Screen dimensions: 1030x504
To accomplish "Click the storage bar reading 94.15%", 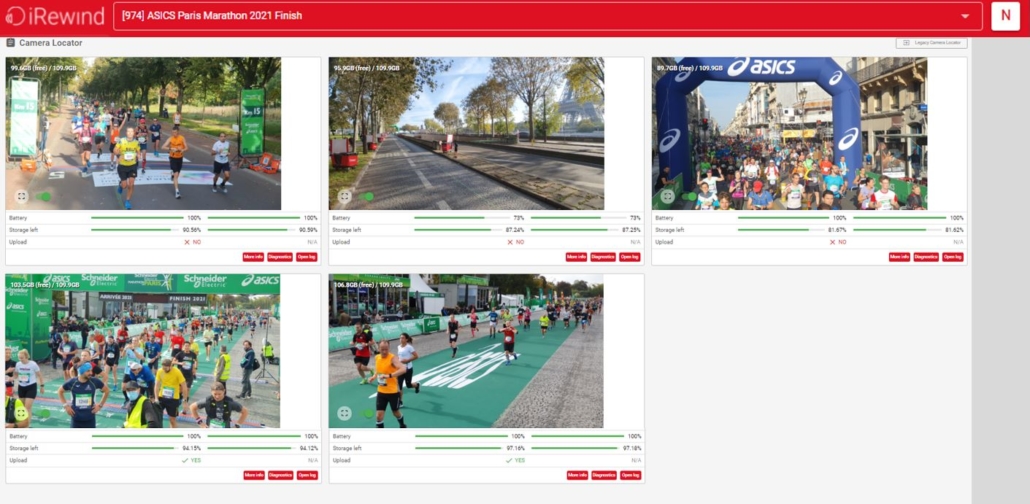I will point(135,448).
